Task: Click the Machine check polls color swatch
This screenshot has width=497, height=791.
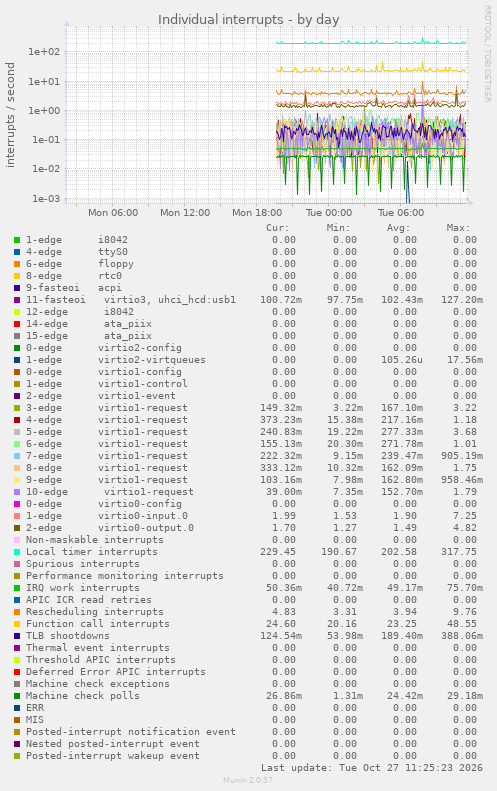Action: [17, 696]
